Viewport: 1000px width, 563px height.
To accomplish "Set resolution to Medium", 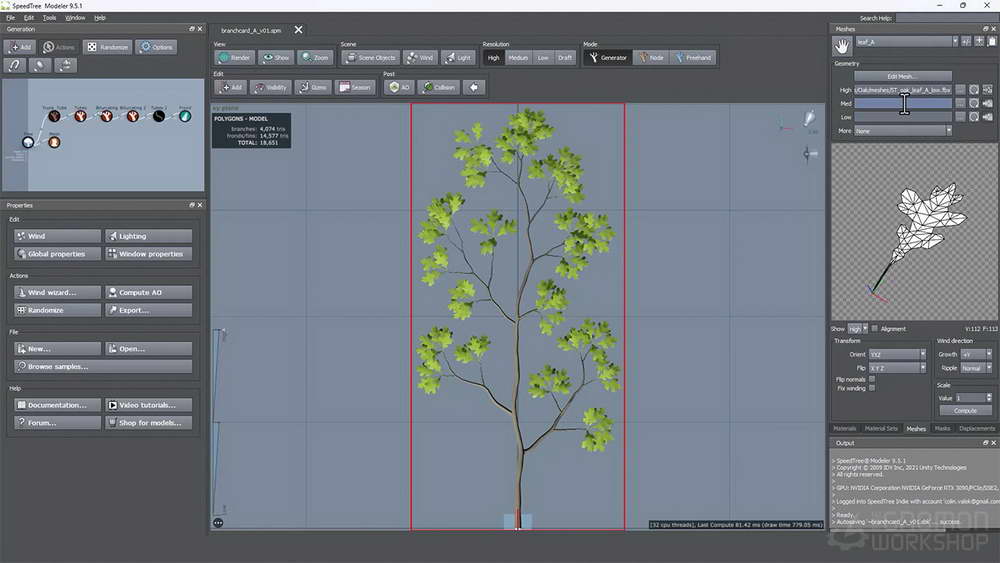I will tap(518, 57).
